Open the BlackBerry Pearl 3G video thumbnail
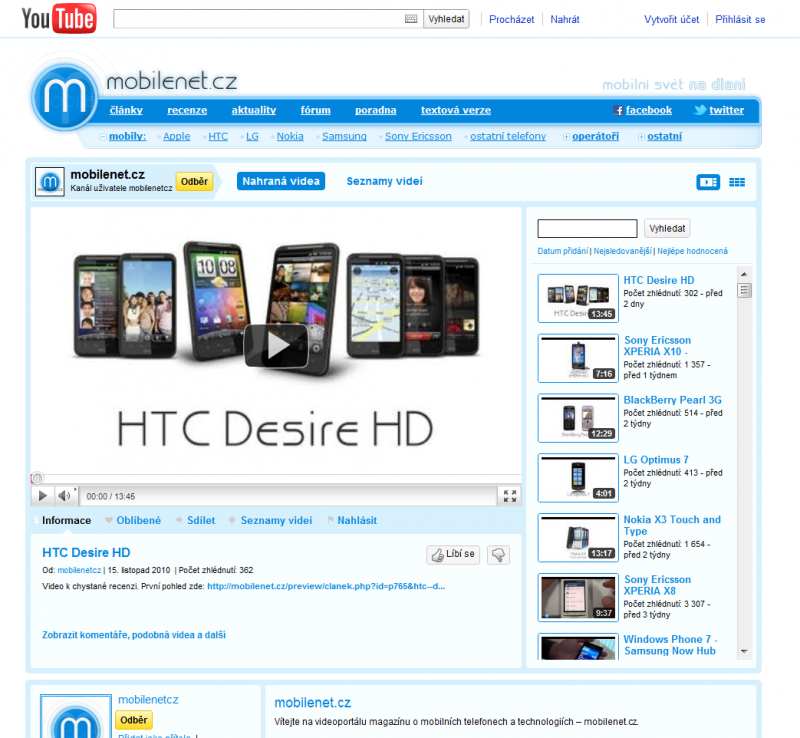Screen dimensions: 800x738 coord(570,418)
